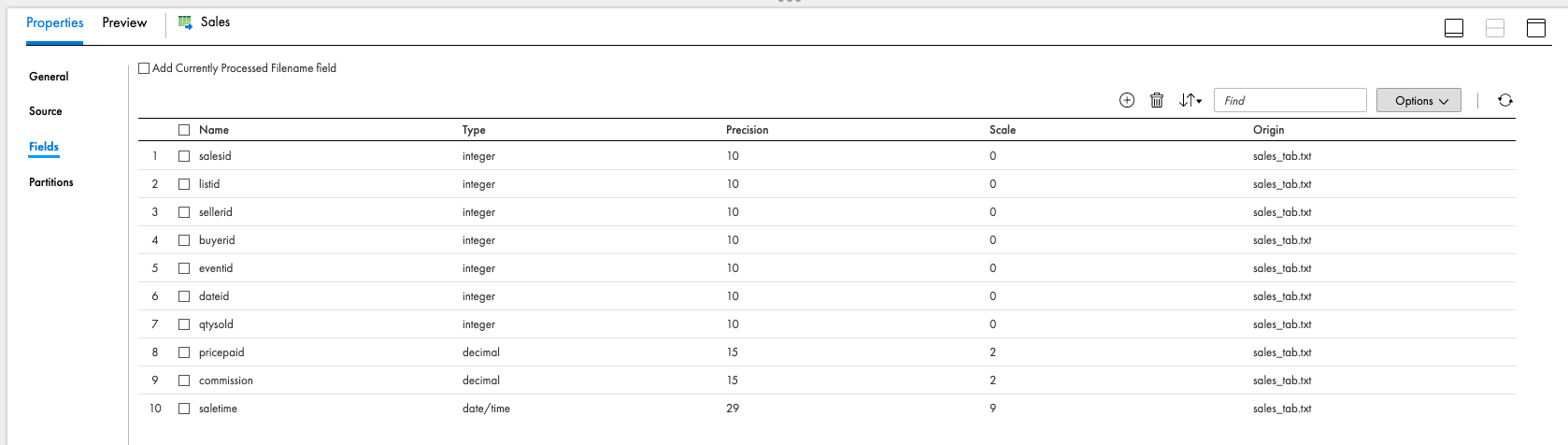
Task: Switch to the Preview tab
Action: point(124,22)
